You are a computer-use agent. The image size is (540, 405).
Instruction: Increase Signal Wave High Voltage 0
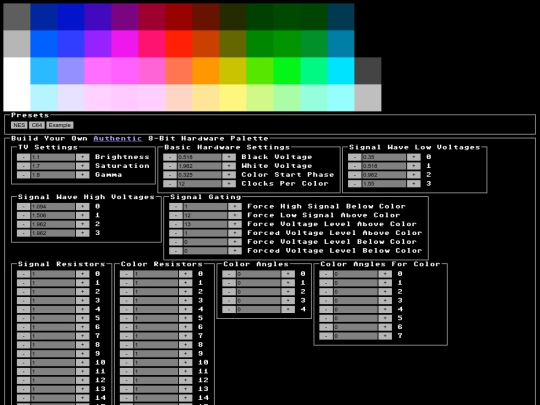coord(83,207)
